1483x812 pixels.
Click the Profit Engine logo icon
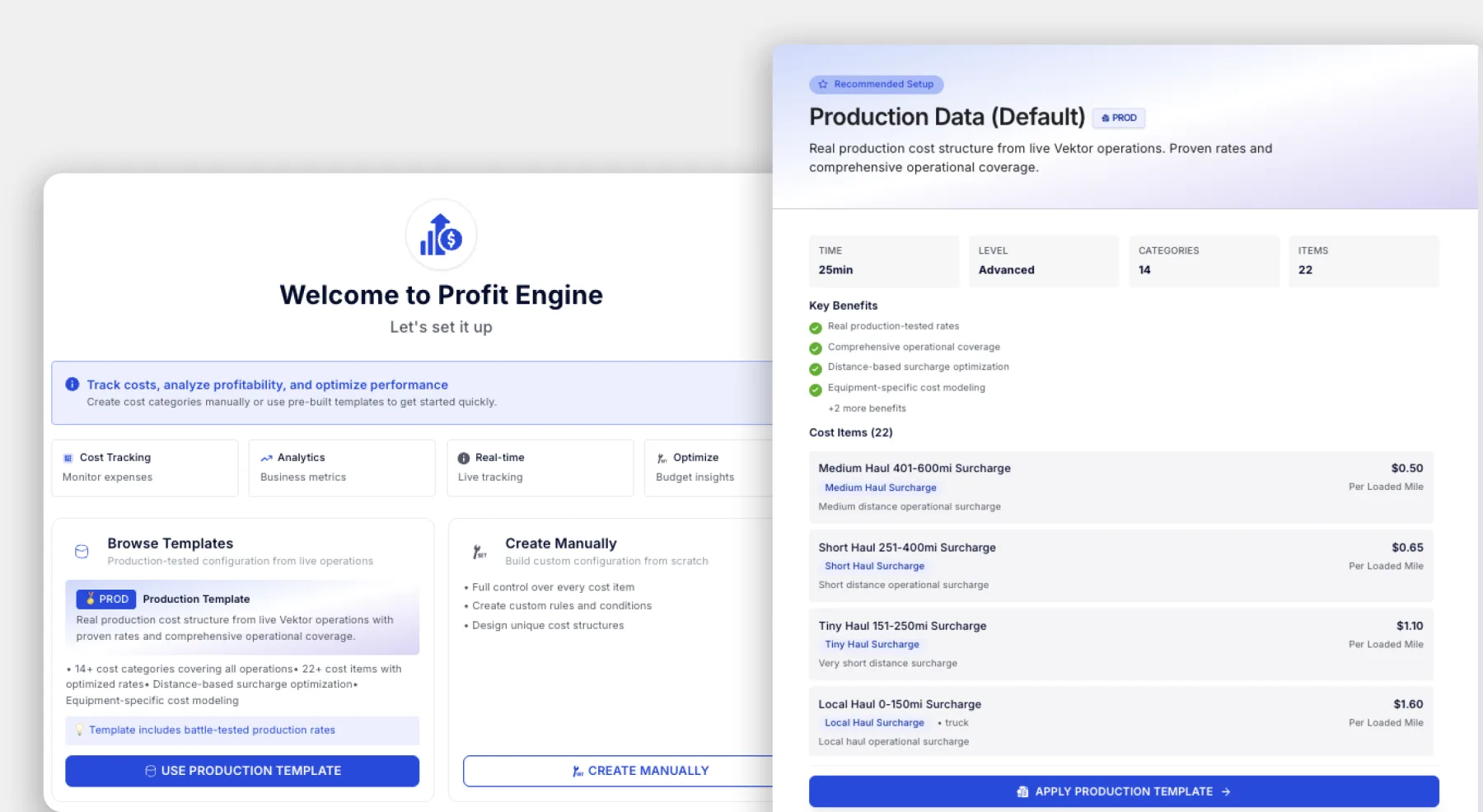click(x=441, y=236)
